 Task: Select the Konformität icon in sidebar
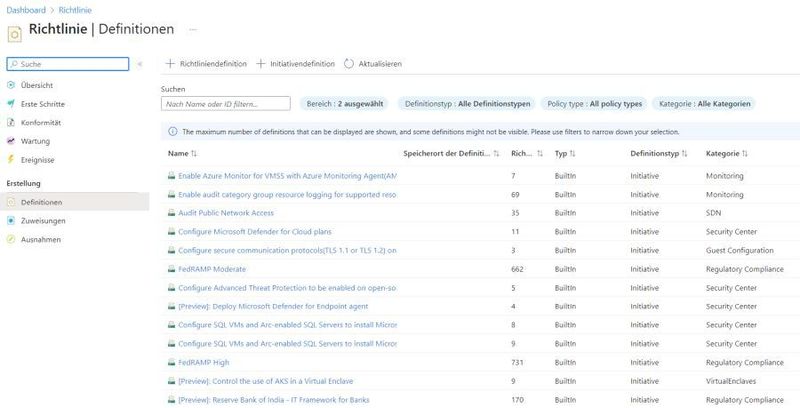11,122
